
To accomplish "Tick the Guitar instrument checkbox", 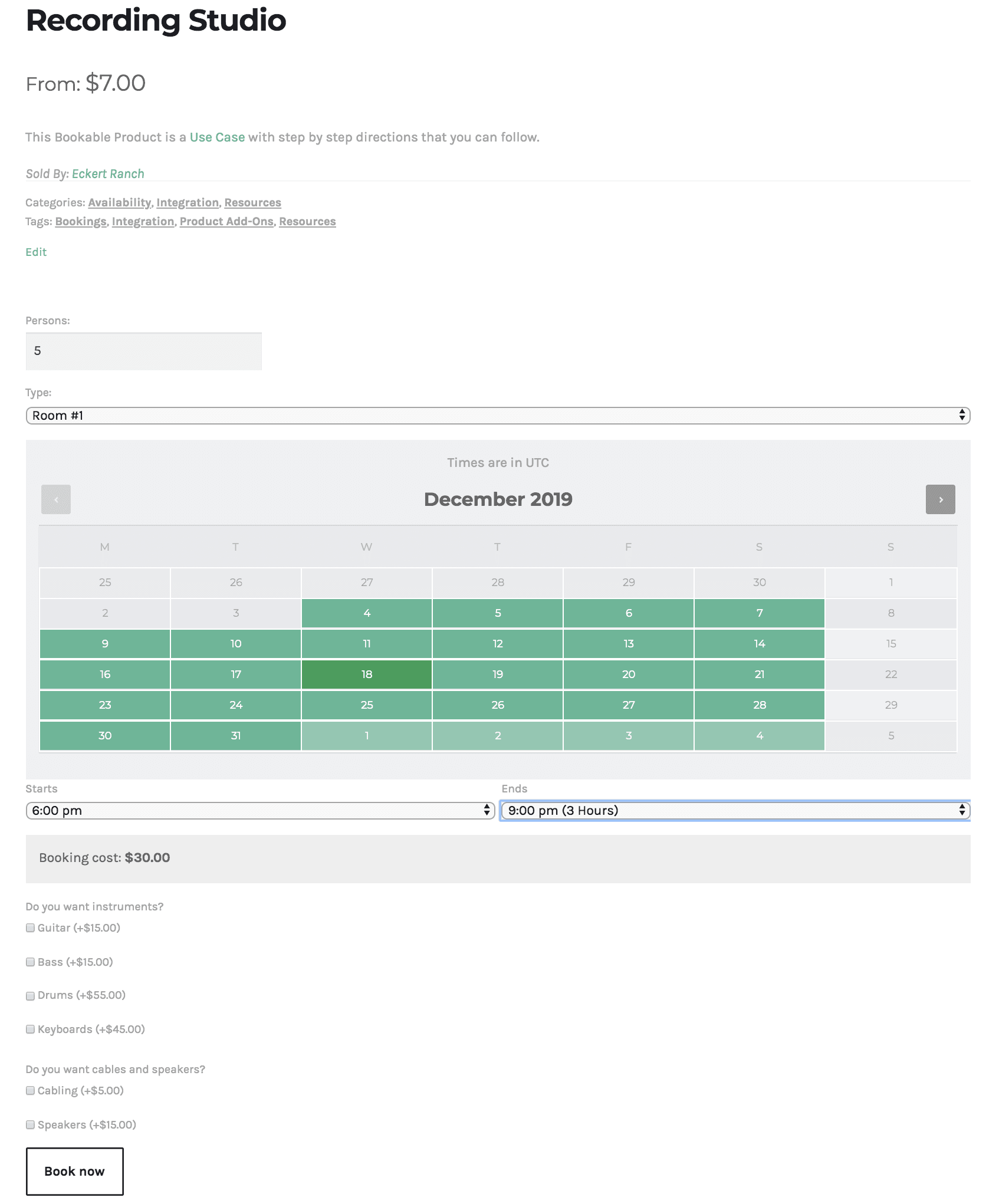I will (x=30, y=927).
